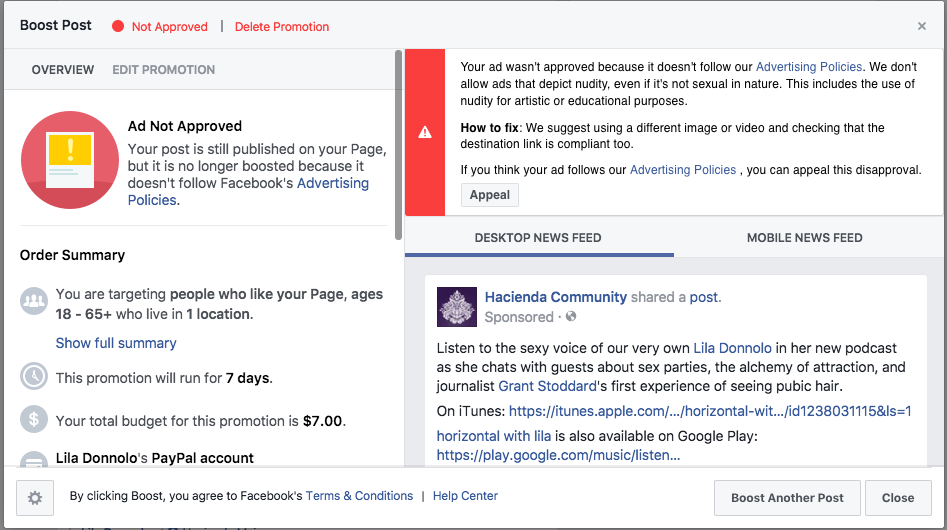Click the red warning triangle icon
The height and width of the screenshot is (530, 947).
(x=425, y=132)
